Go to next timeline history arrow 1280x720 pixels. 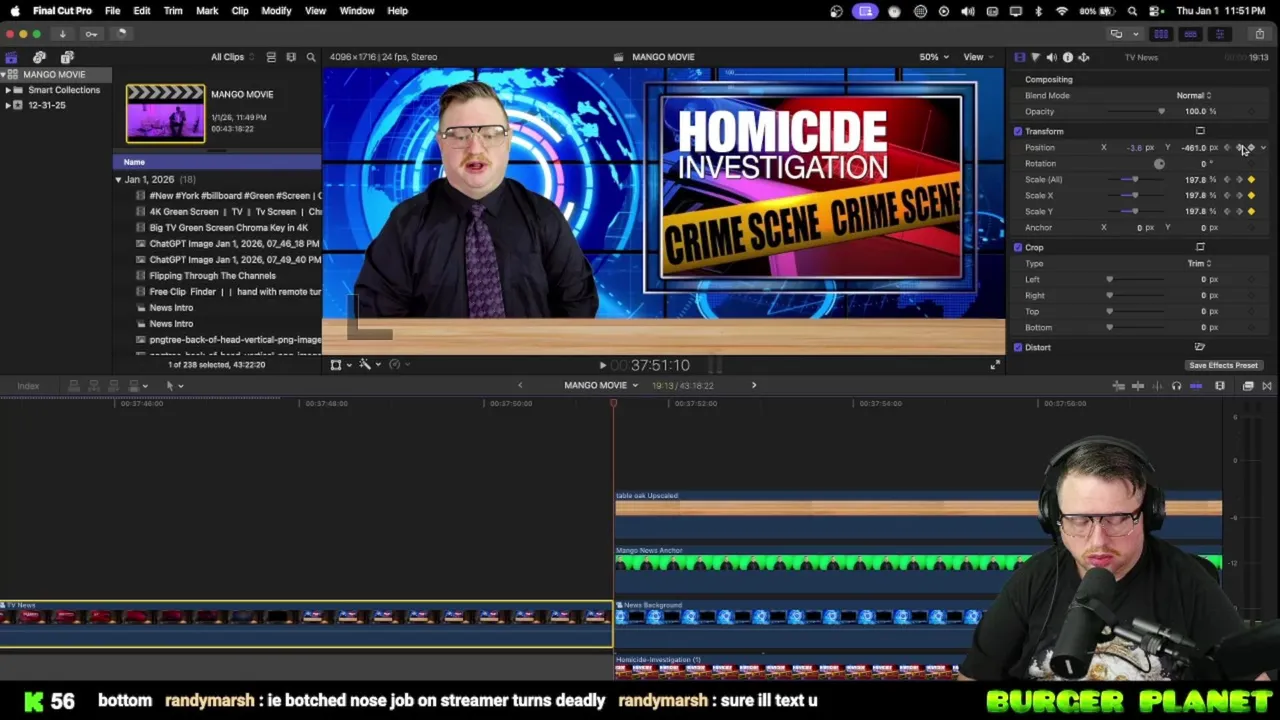[x=754, y=385]
